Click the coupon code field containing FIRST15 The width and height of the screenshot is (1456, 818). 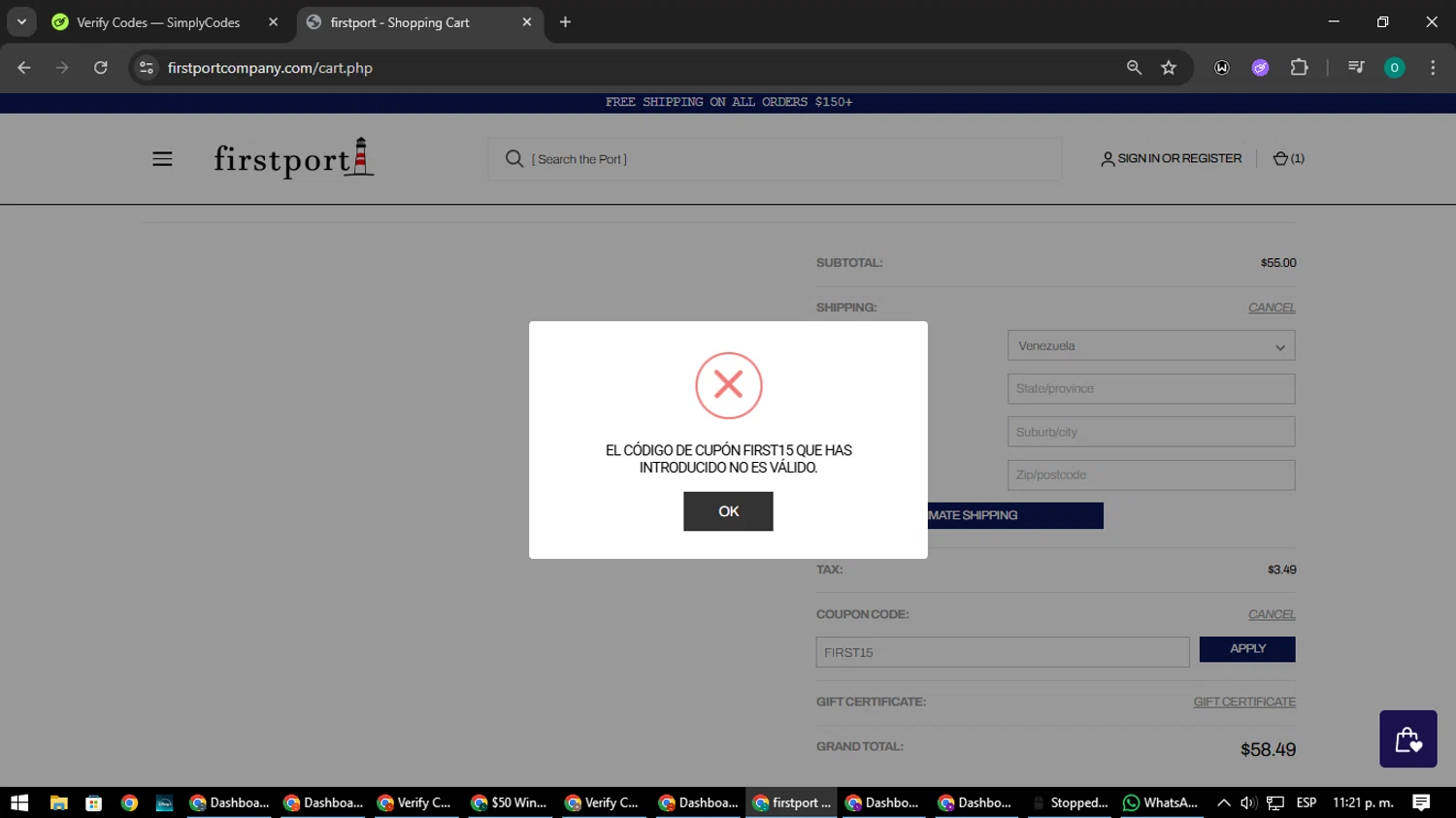[x=1003, y=652]
